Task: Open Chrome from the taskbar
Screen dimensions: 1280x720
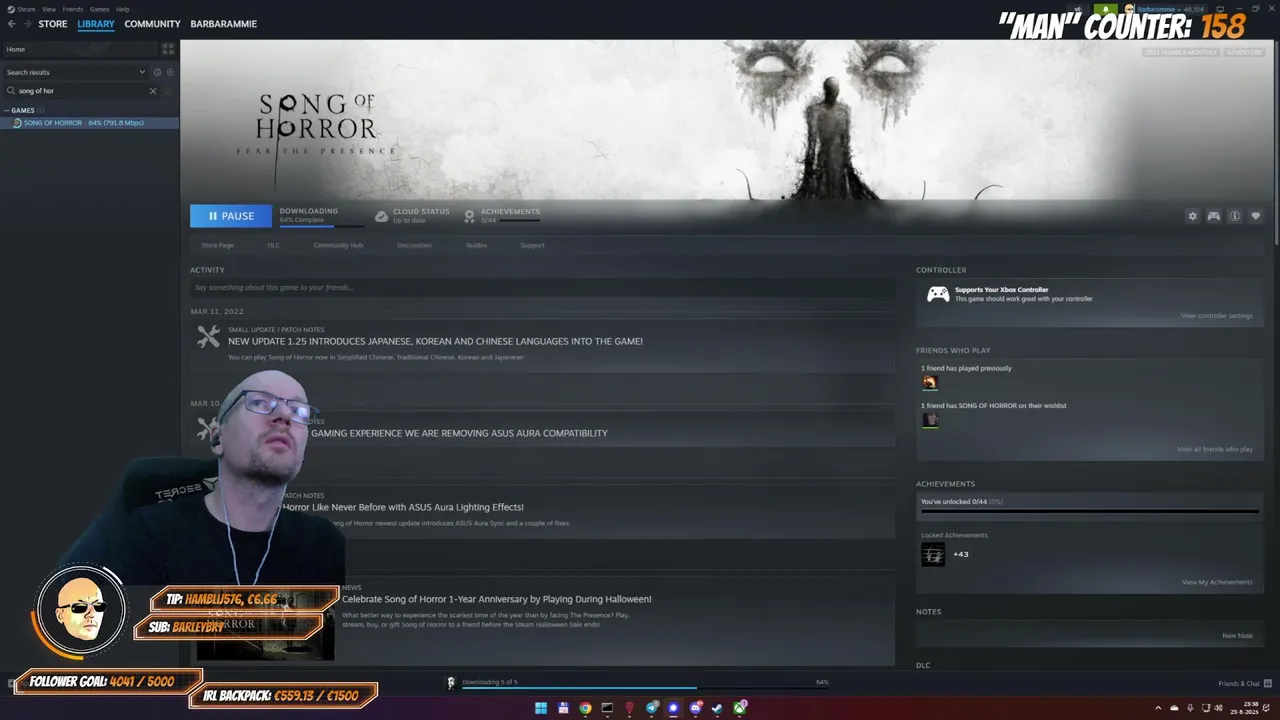Action: click(585, 708)
